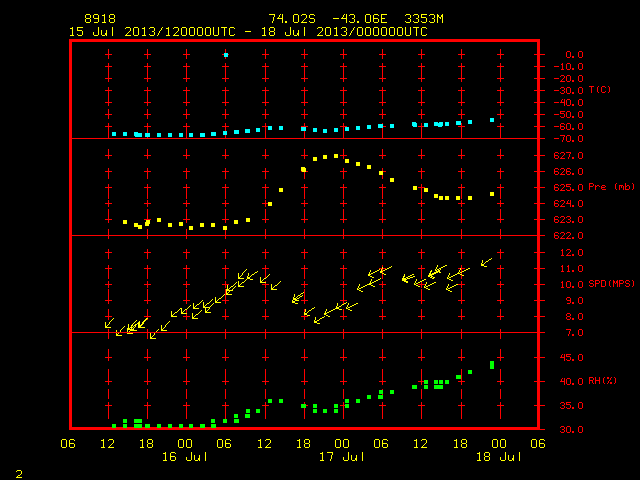The width and height of the screenshot is (640, 480).
Task: Click the T(C) axis label
Action: (x=600, y=89)
